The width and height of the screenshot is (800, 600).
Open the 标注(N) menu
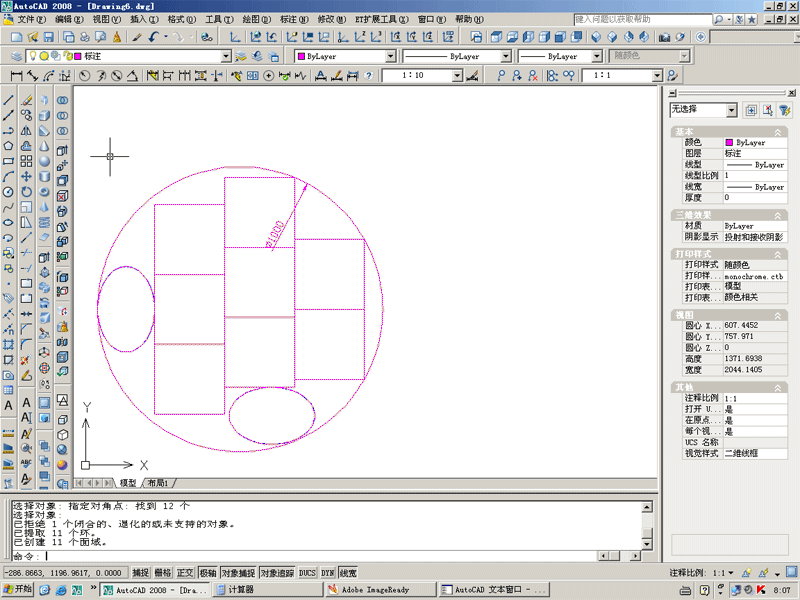coord(294,19)
